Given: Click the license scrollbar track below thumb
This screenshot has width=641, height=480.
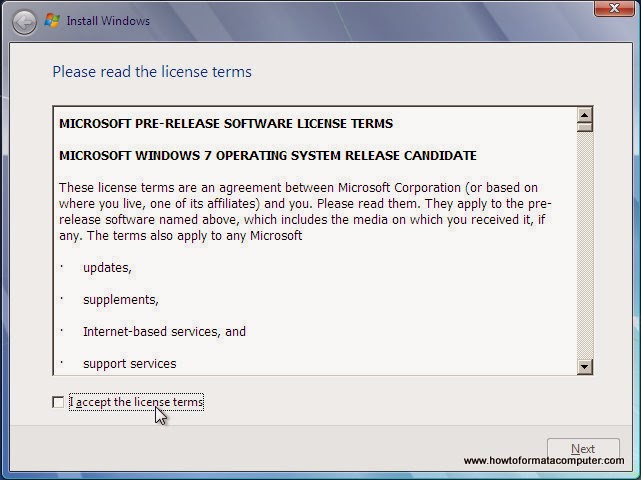Looking at the screenshot, I should (585, 245).
